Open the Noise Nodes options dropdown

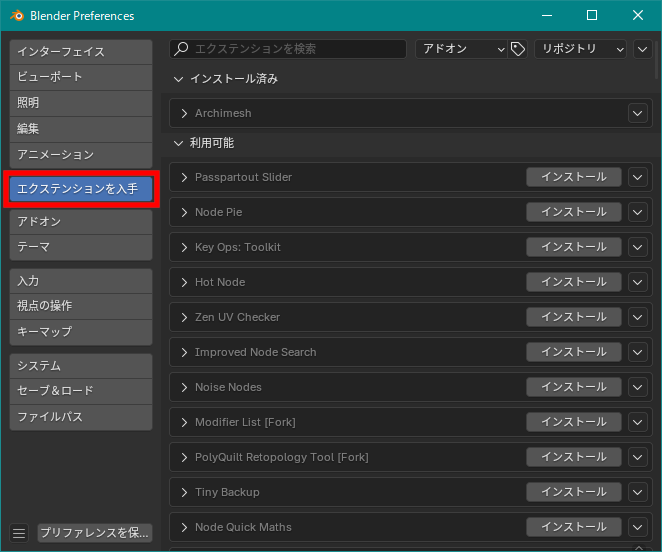[638, 388]
